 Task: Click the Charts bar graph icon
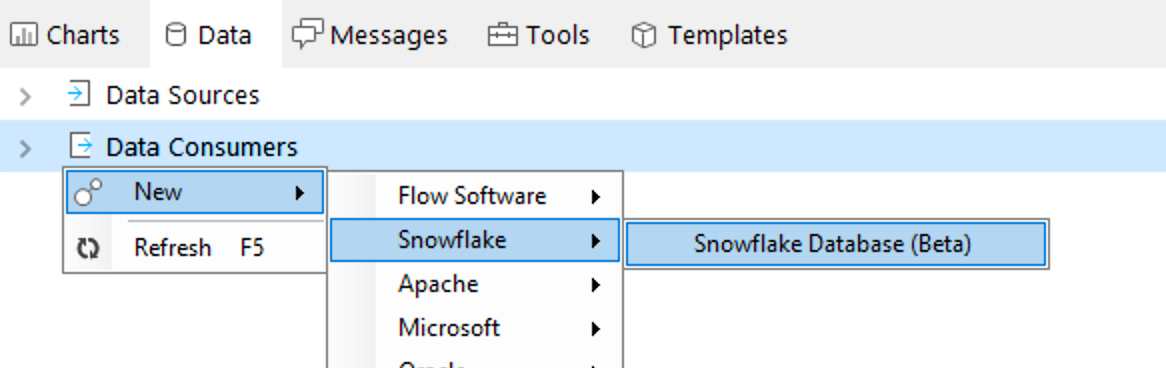(x=24, y=35)
